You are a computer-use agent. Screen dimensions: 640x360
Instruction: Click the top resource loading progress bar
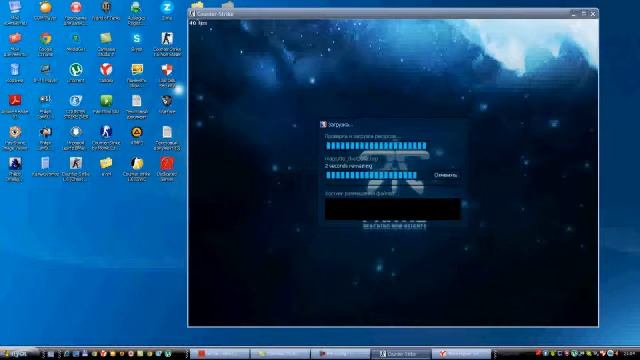click(376, 146)
